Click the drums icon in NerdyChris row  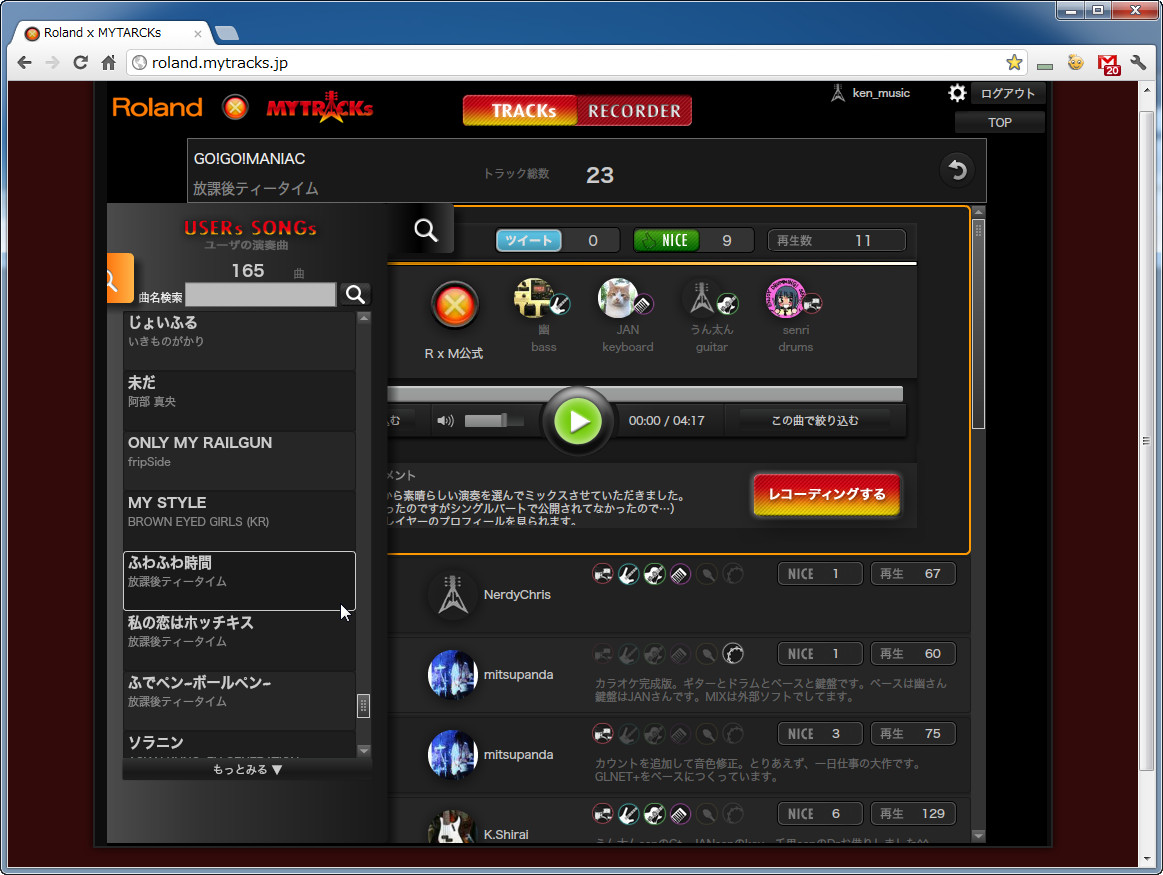click(603, 574)
